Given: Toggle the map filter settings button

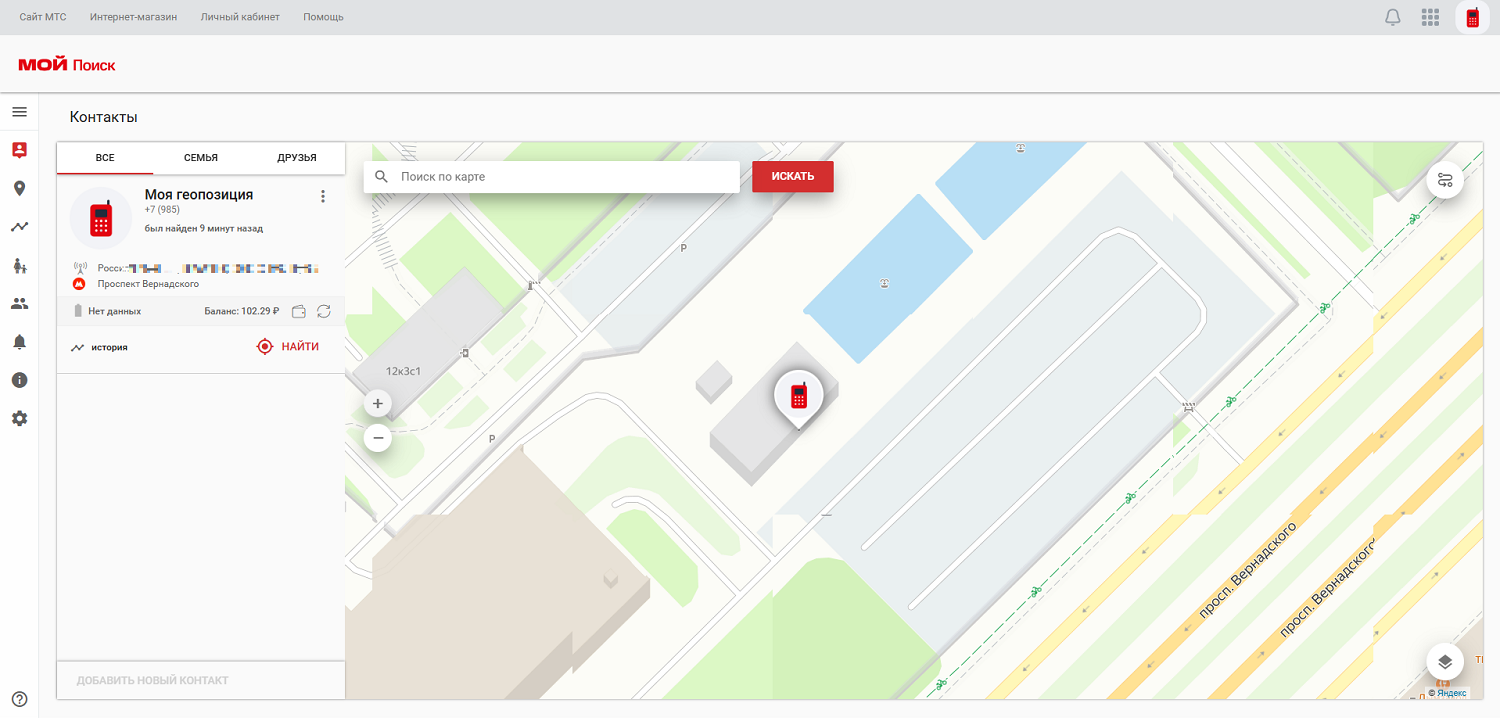Looking at the screenshot, I should tap(1444, 181).
